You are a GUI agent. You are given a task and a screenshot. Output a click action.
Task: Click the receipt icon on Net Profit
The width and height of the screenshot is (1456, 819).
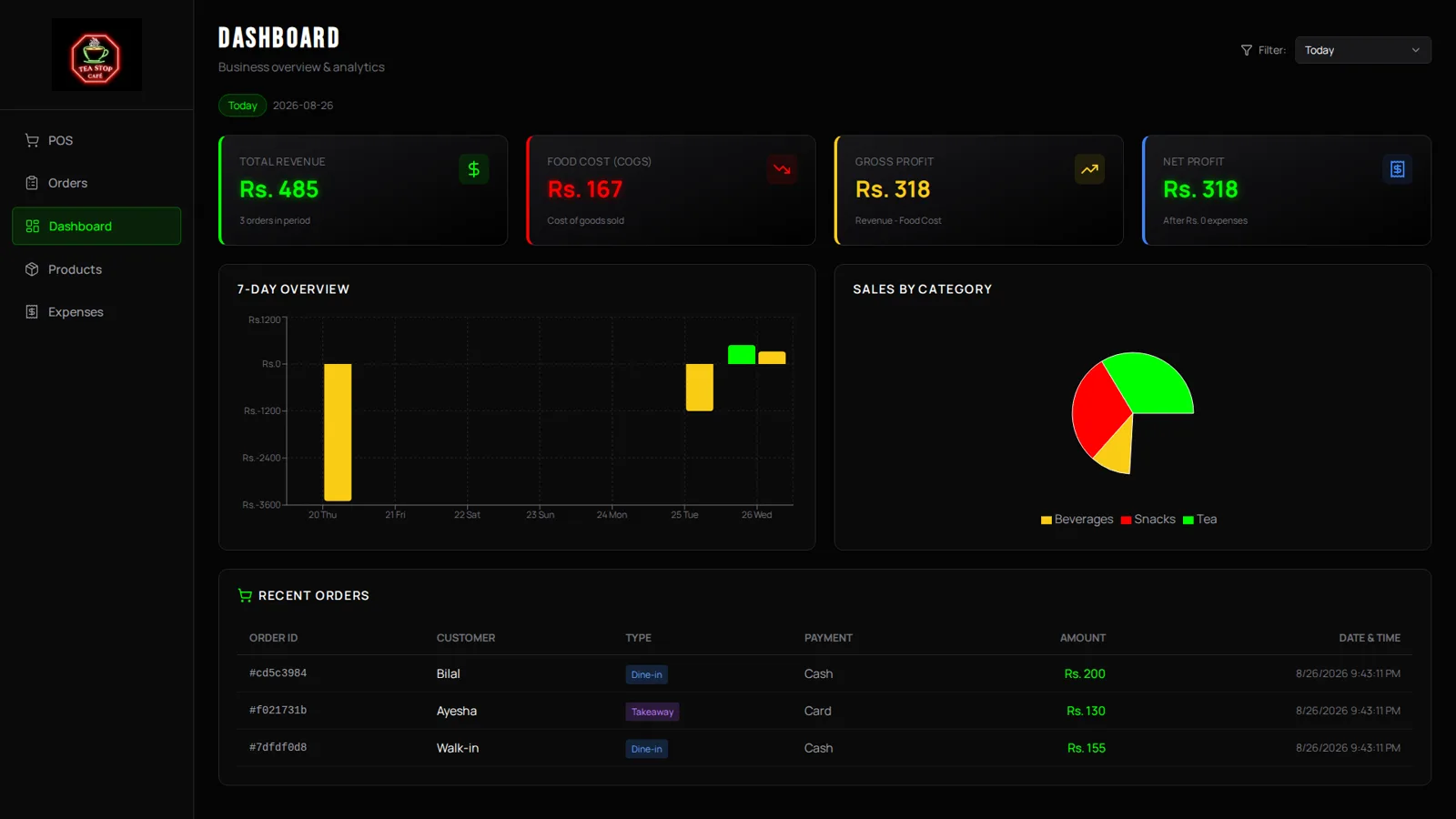click(x=1398, y=169)
